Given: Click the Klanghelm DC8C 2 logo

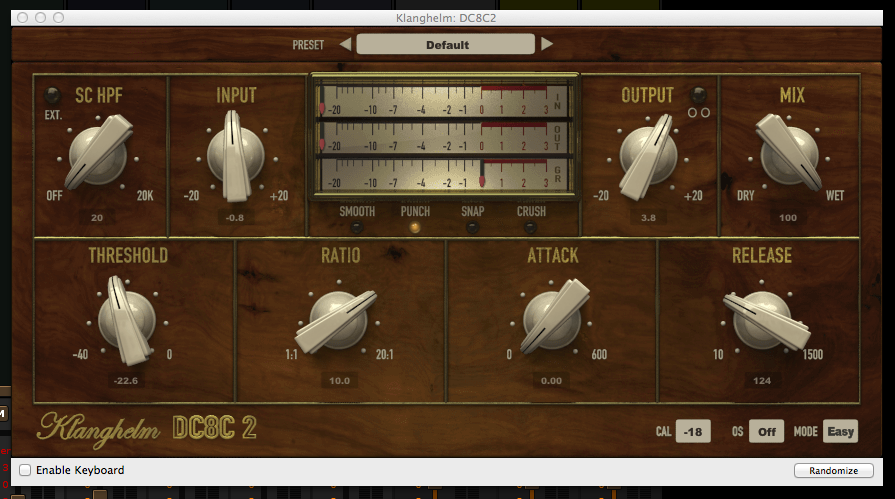Looking at the screenshot, I should click(x=147, y=427).
